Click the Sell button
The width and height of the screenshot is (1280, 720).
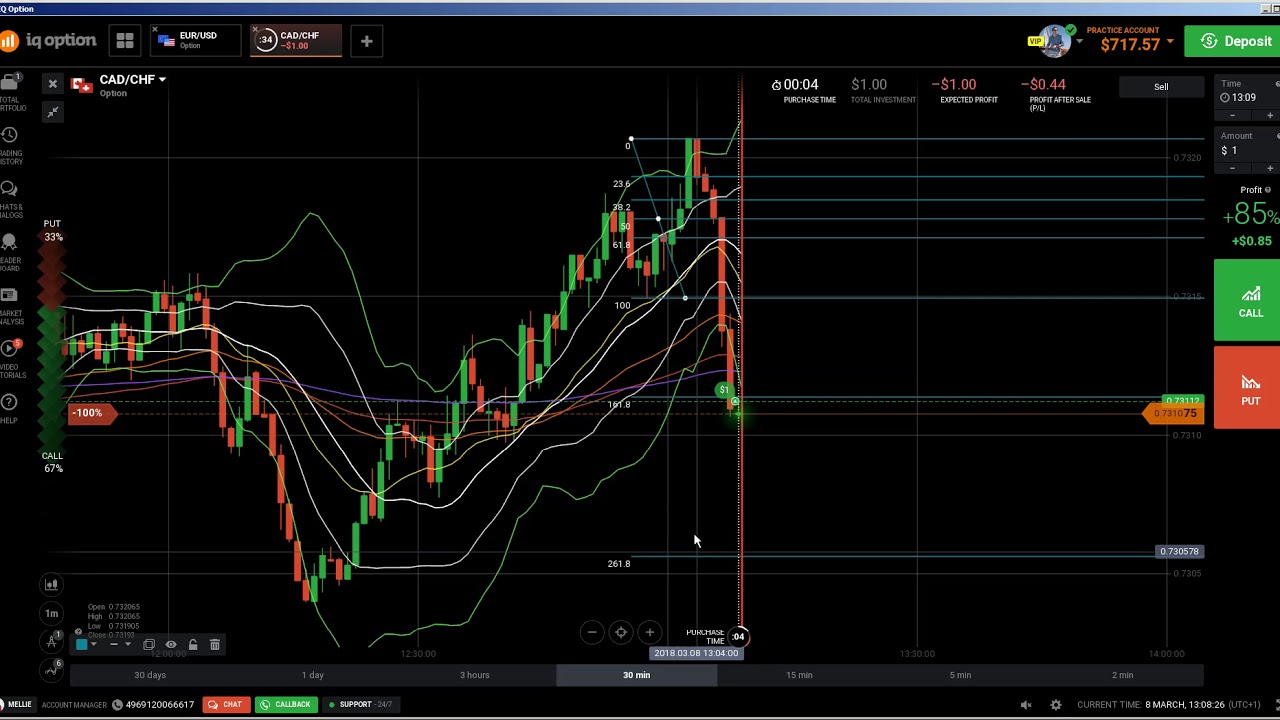coord(1161,87)
